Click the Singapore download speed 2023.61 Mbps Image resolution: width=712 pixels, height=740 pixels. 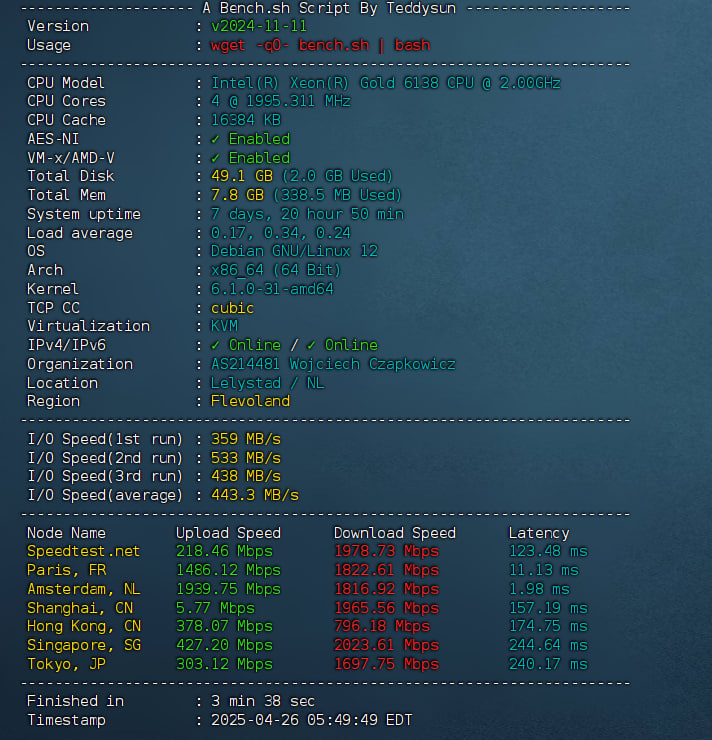tap(387, 645)
